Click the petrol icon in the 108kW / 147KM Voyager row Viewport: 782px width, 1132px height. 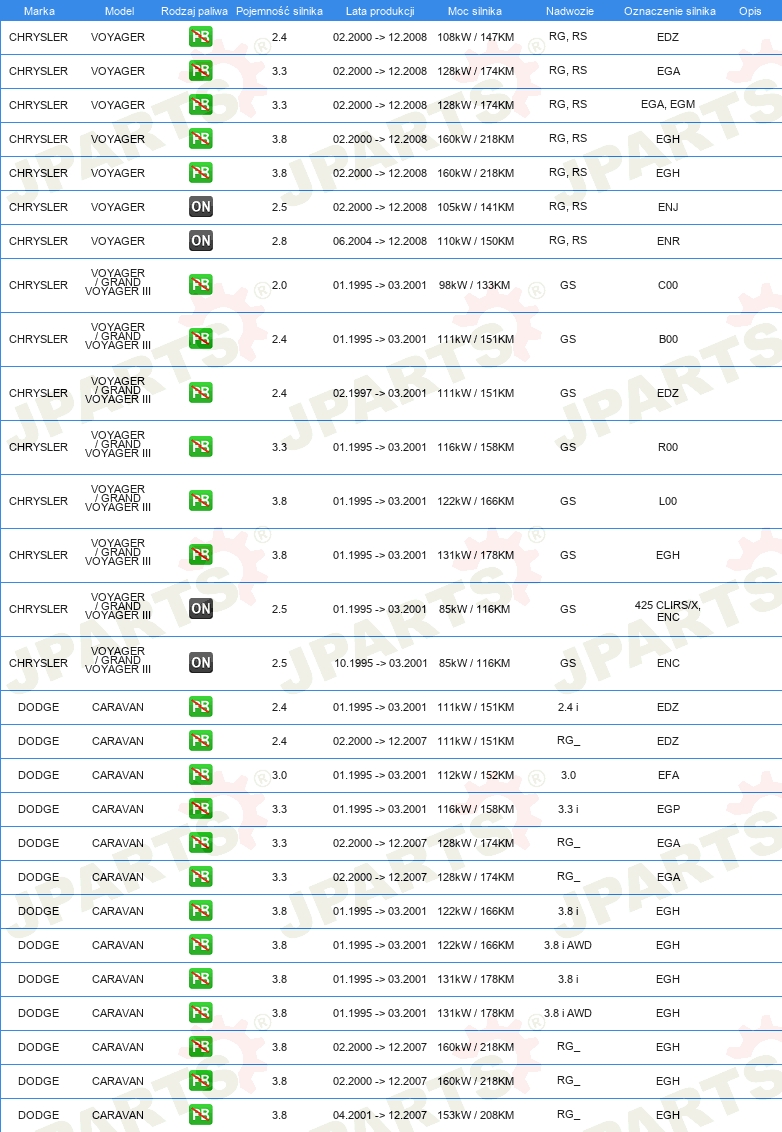pyautogui.click(x=201, y=37)
